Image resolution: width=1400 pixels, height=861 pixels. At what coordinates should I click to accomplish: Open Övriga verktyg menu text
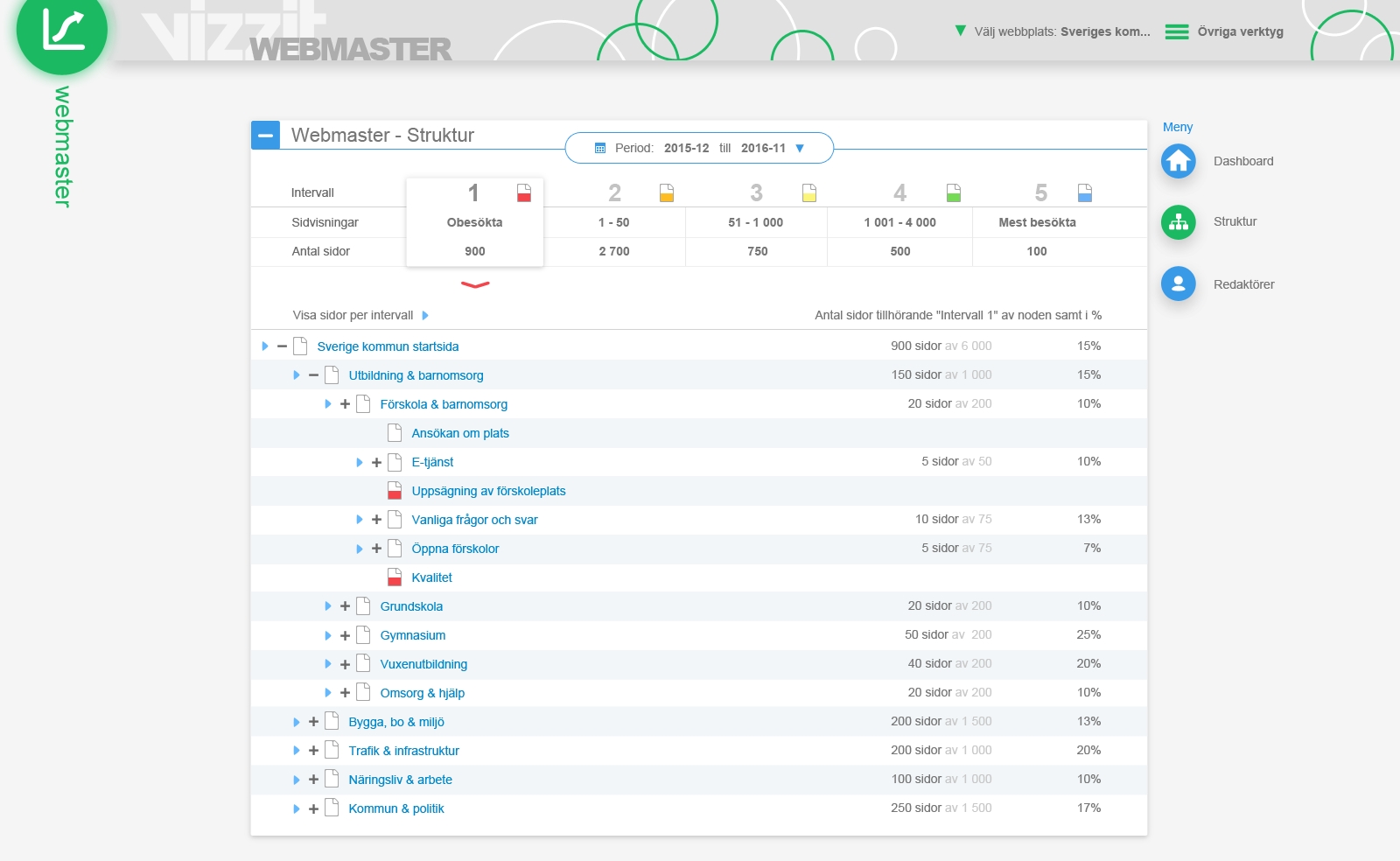tap(1240, 31)
